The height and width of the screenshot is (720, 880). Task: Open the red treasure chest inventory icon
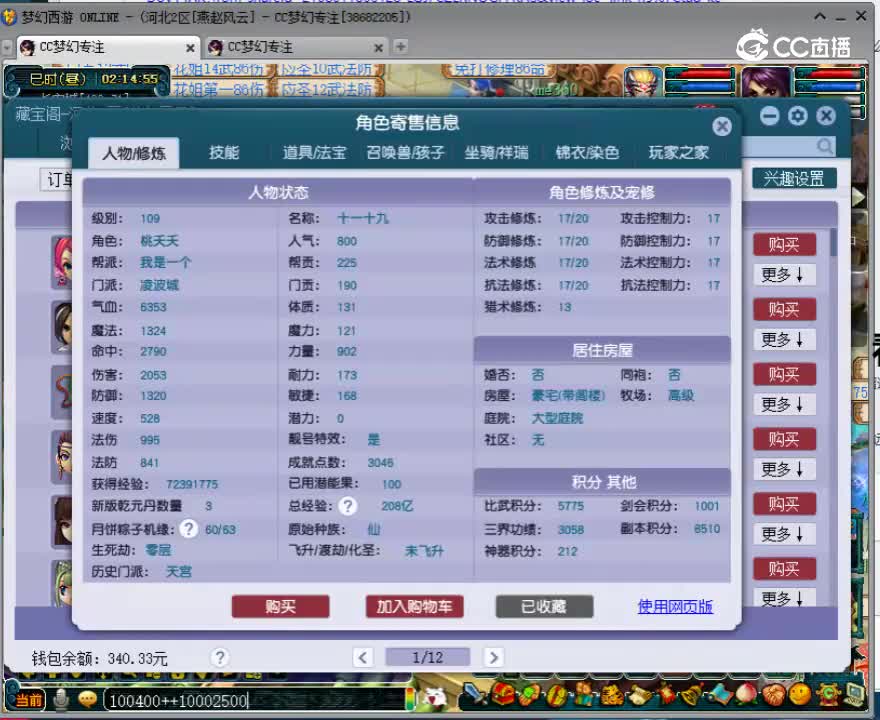pyautogui.click(x=503, y=695)
